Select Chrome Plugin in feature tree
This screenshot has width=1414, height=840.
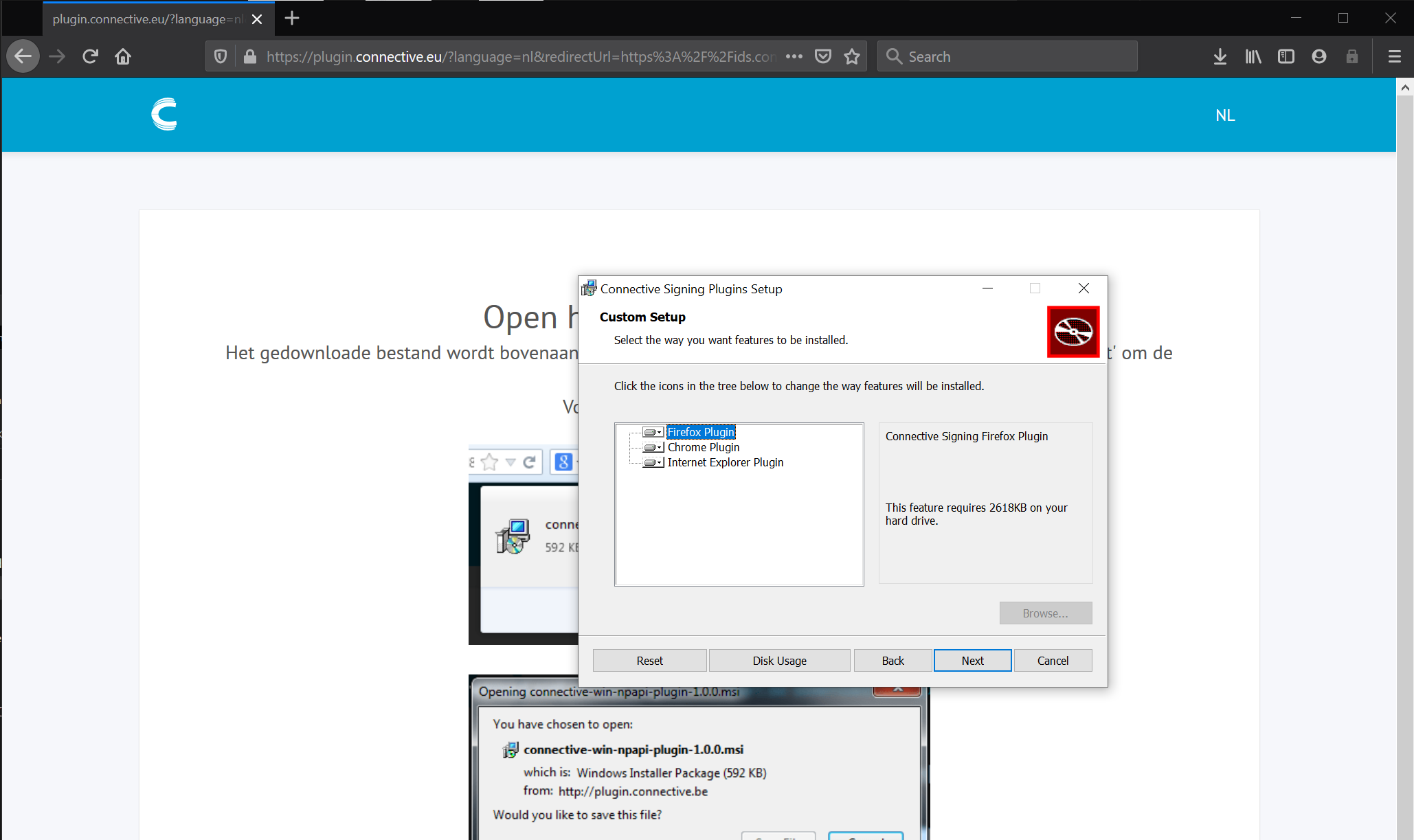(x=704, y=447)
